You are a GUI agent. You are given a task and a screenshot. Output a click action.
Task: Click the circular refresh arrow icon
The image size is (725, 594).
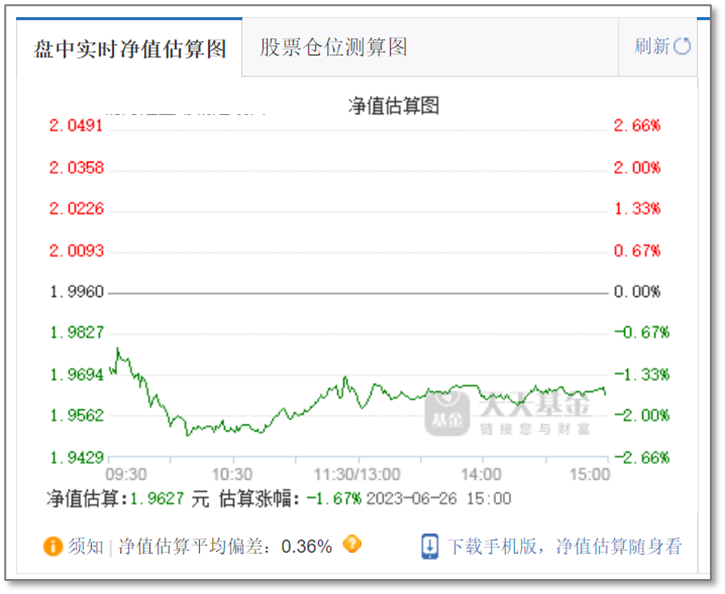[682, 46]
